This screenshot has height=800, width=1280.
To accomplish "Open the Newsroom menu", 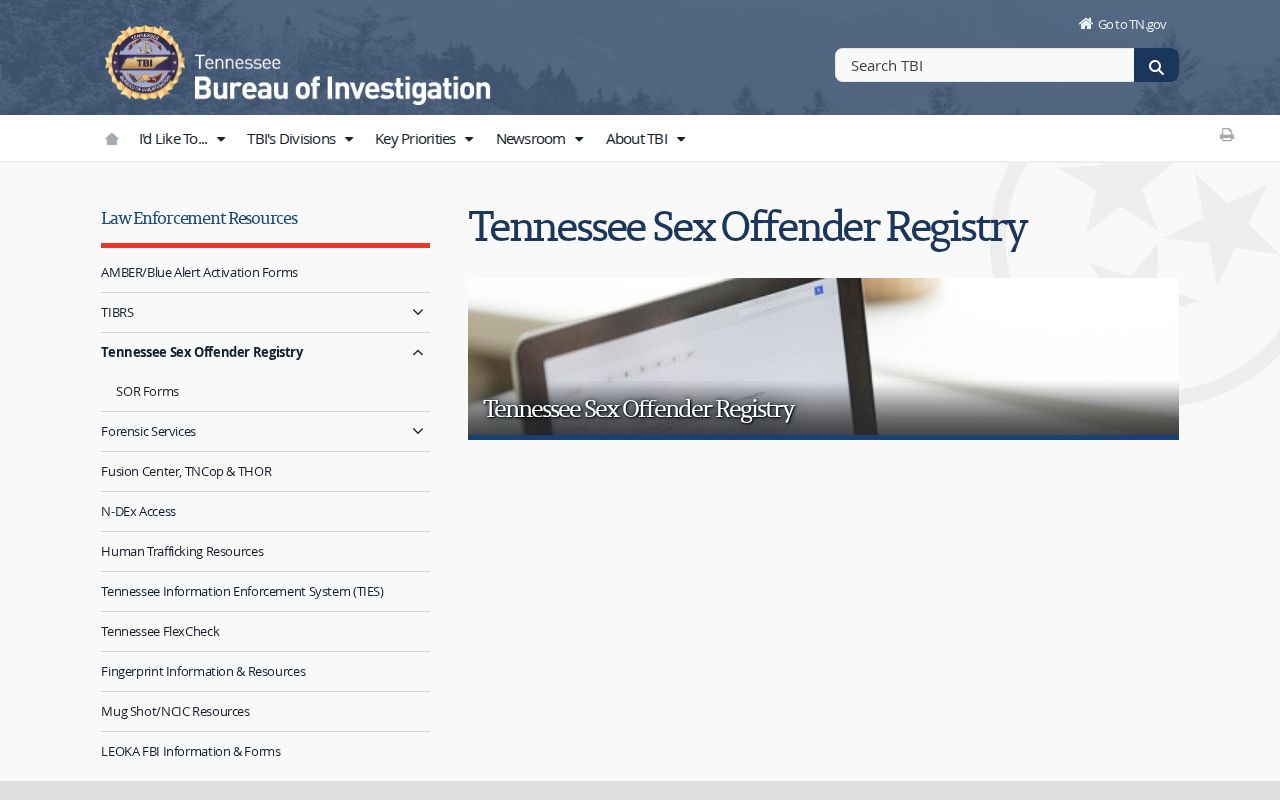I will [540, 139].
